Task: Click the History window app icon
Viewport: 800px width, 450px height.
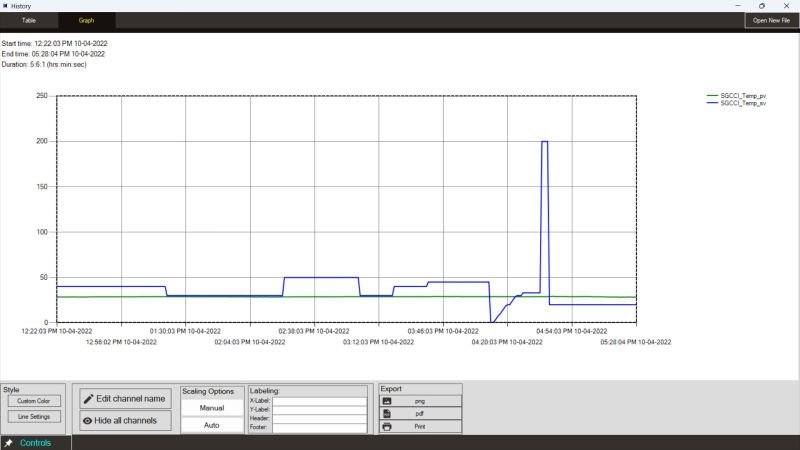Action: coord(6,5)
